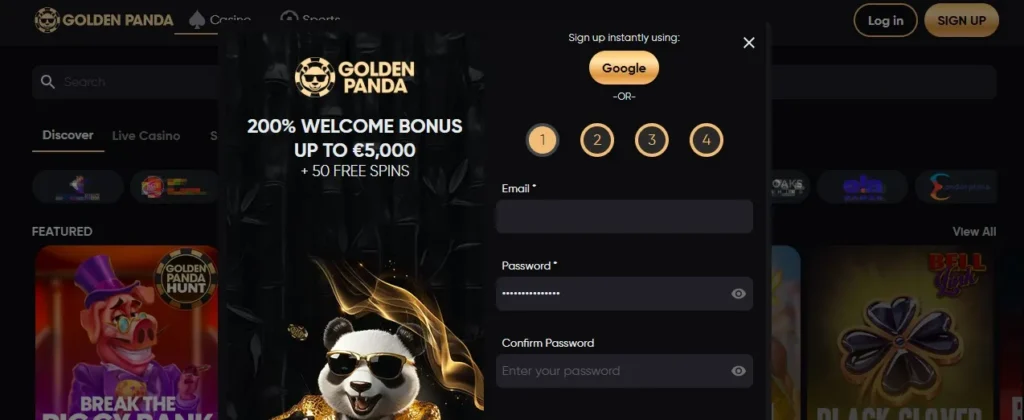The width and height of the screenshot is (1024, 420).
Task: Switch to the Live Casino tab
Action: coord(146,136)
